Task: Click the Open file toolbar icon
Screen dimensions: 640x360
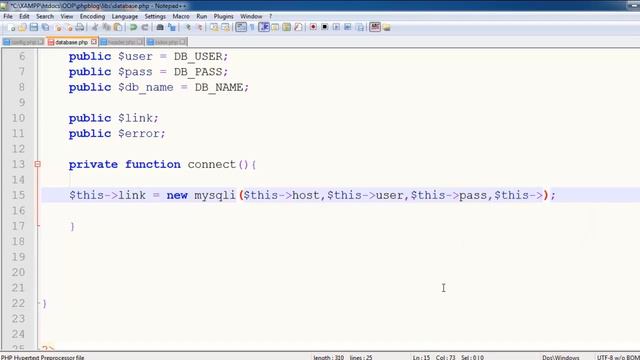Action: pyautogui.click(x=22, y=27)
